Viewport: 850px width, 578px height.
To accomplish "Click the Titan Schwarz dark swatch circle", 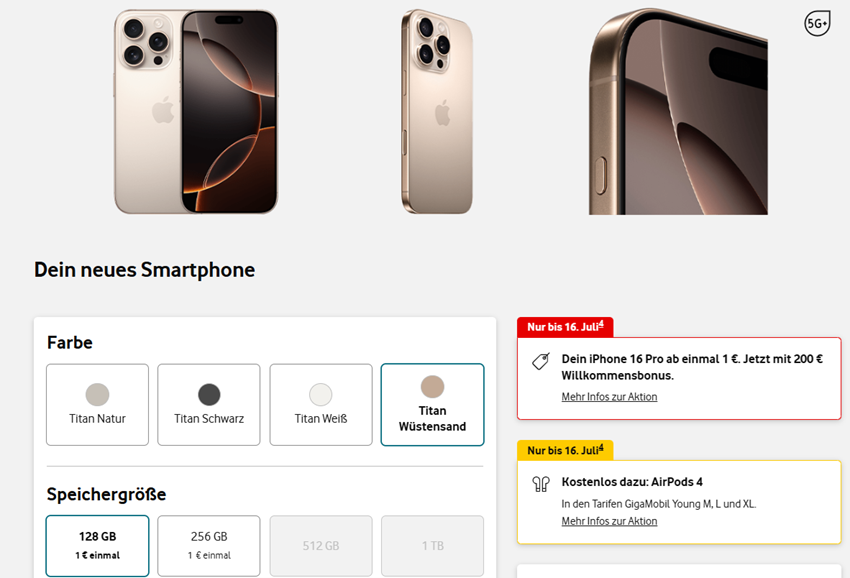I will [209, 394].
